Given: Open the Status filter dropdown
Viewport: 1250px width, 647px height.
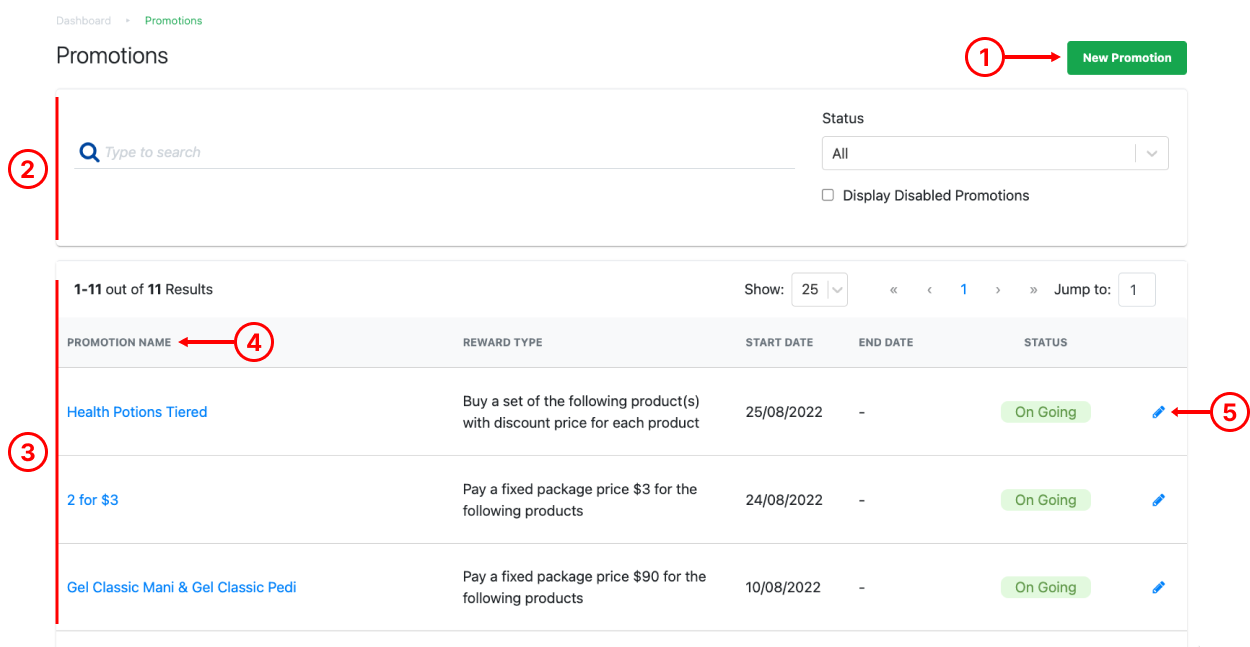Looking at the screenshot, I should pos(994,154).
